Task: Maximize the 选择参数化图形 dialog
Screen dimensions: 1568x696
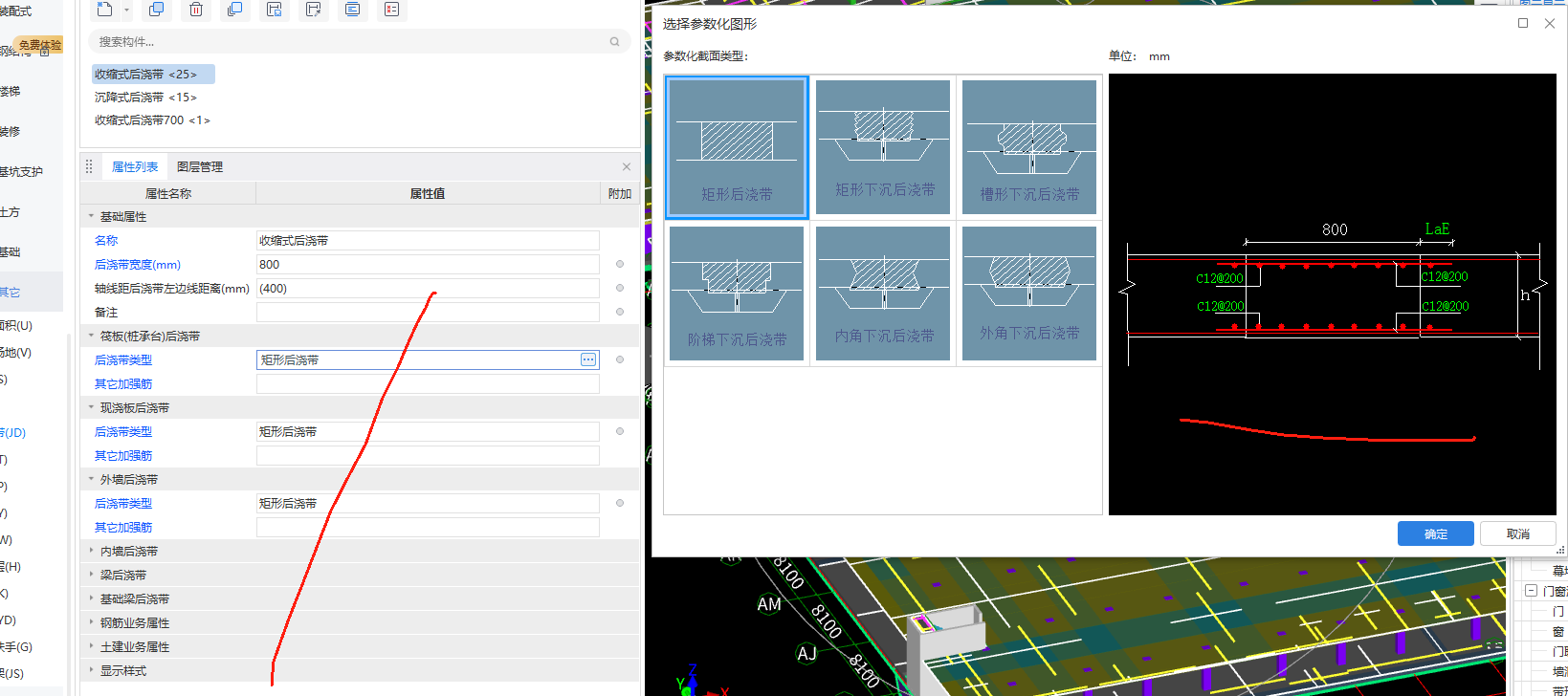Action: tap(1523, 23)
